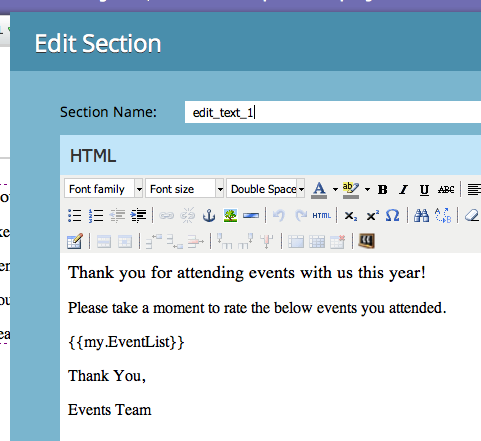Open highlight background color arrow
This screenshot has height=441, width=481.
pyautogui.click(x=367, y=189)
